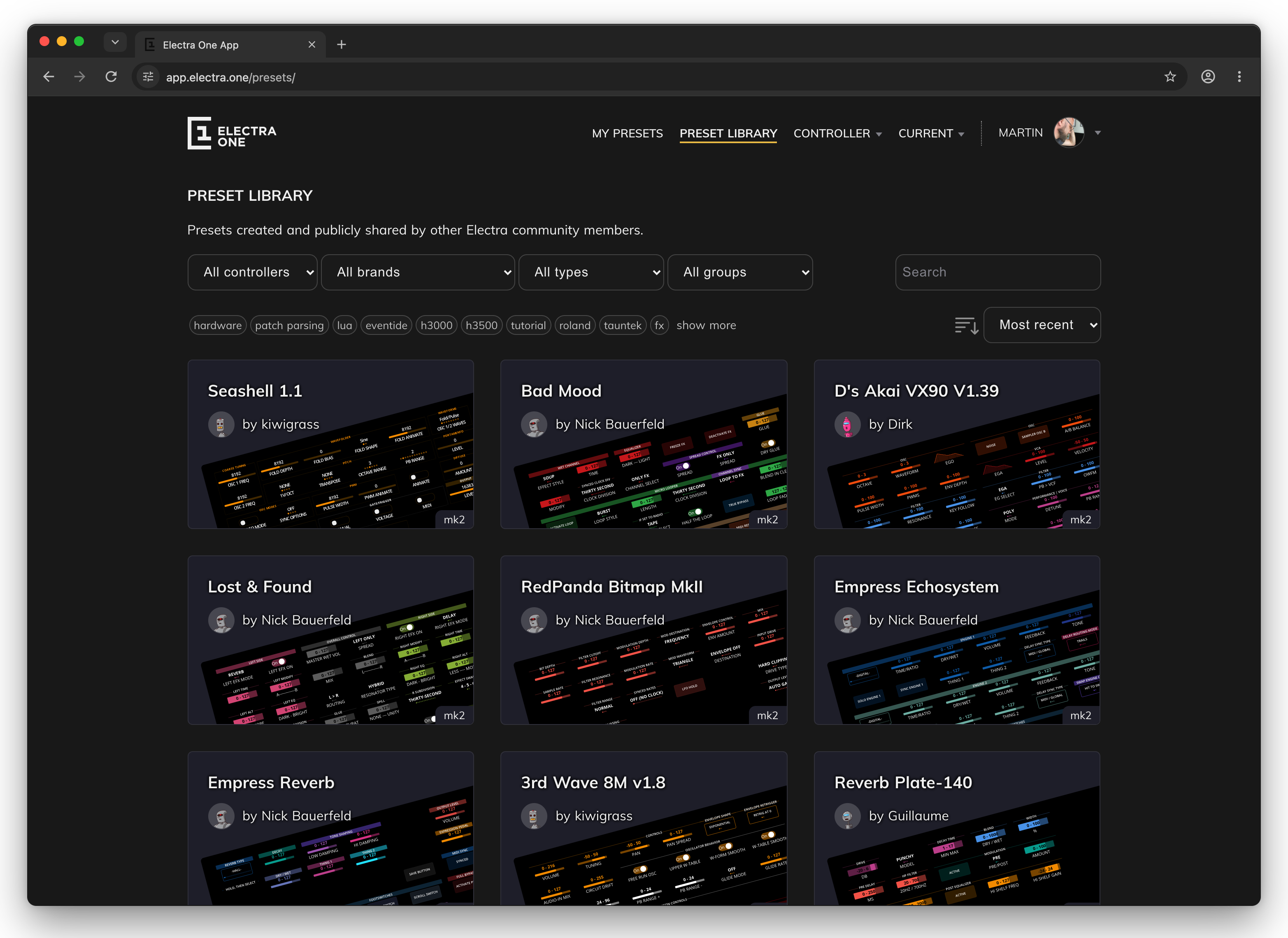Open the Bad Mood preset card
The height and width of the screenshot is (938, 1288).
[x=644, y=444]
